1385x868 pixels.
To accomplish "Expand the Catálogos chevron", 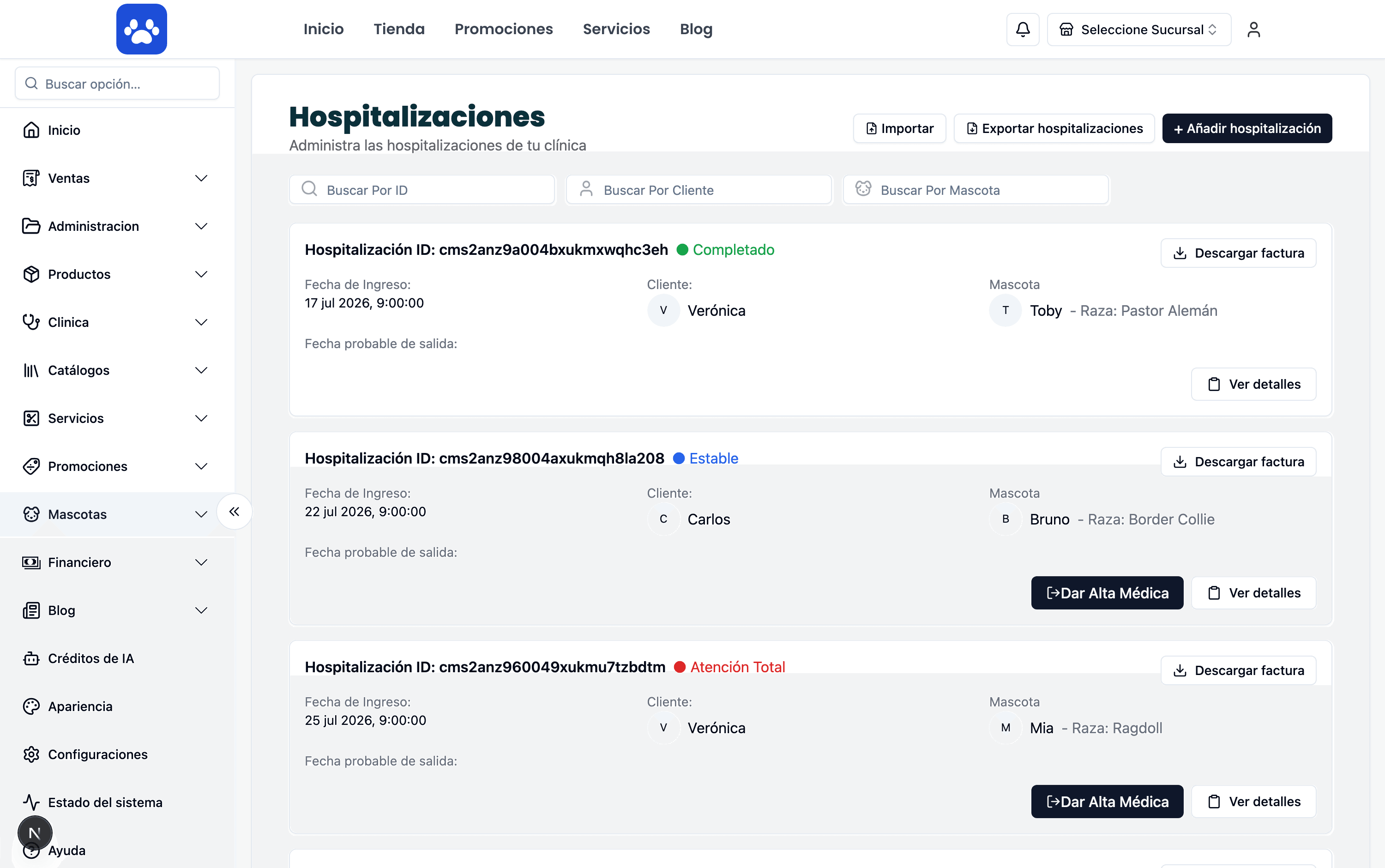I will [x=201, y=370].
